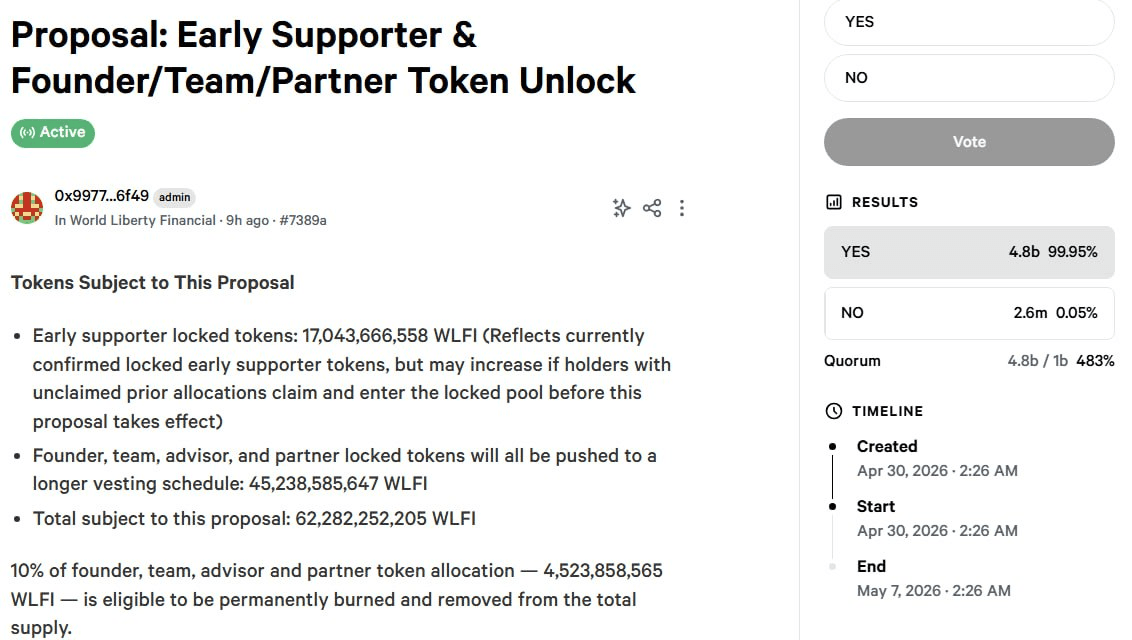This screenshot has height=640, width=1132.
Task: Click the Quorum 483% value
Action: 1095,361
